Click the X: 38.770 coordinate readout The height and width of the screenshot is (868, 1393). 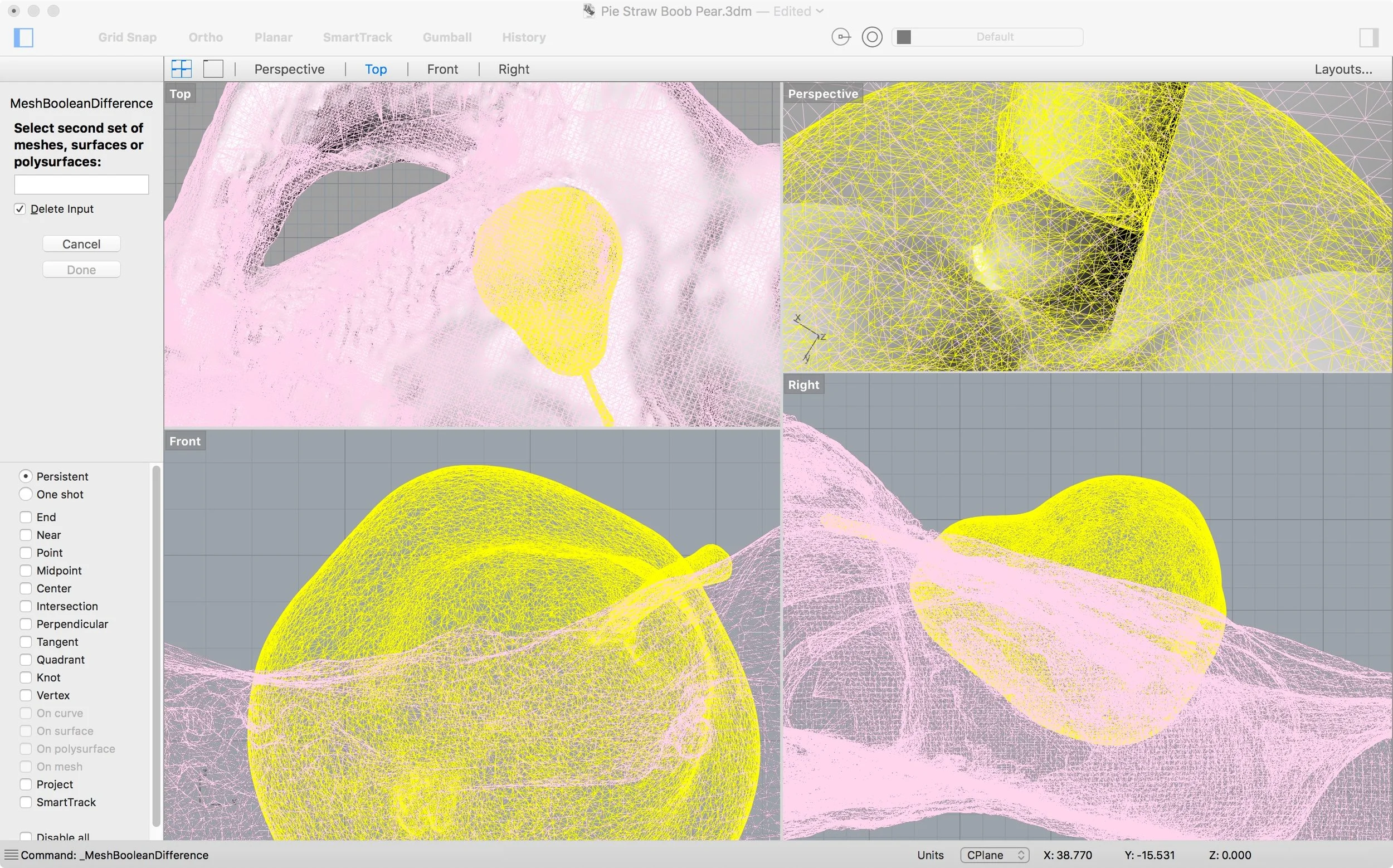[x=1068, y=855]
